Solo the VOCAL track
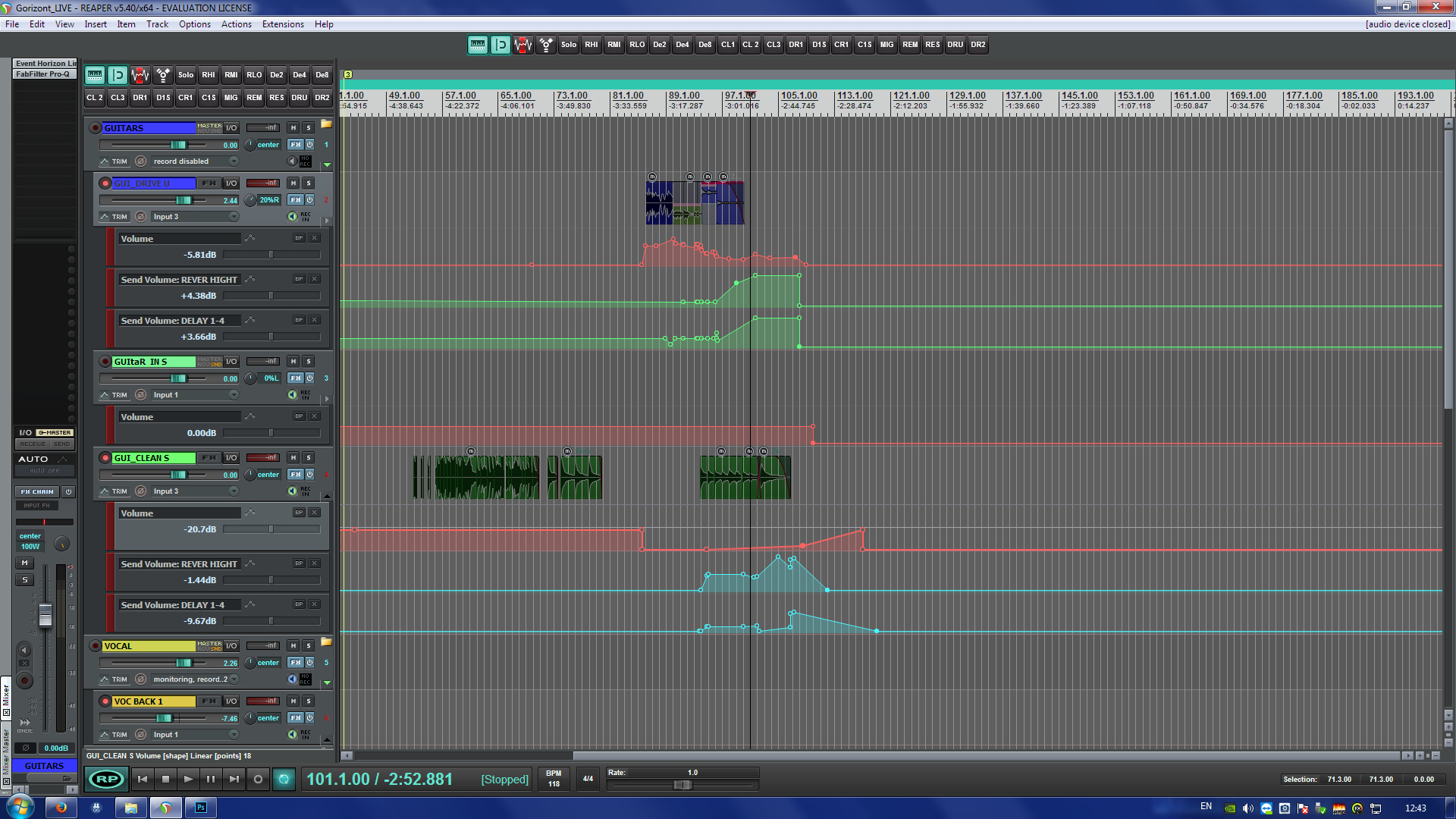 coord(309,646)
